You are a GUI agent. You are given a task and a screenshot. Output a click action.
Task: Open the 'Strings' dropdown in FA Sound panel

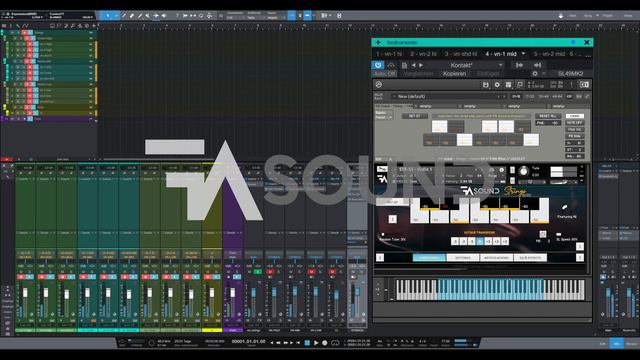(392, 202)
